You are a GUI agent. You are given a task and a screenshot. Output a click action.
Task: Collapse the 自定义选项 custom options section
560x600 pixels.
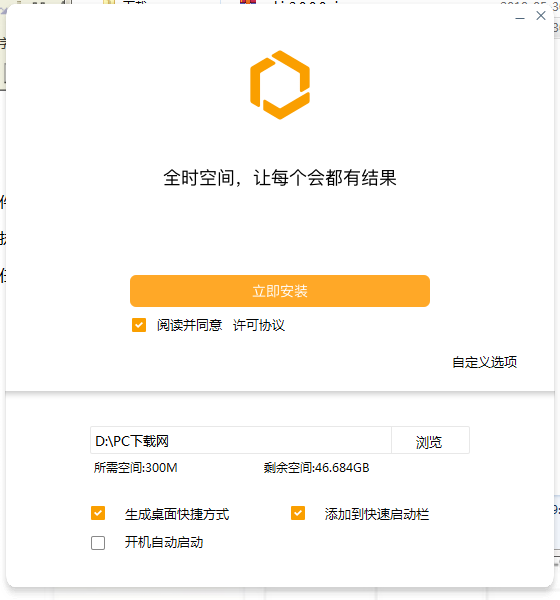point(484,362)
